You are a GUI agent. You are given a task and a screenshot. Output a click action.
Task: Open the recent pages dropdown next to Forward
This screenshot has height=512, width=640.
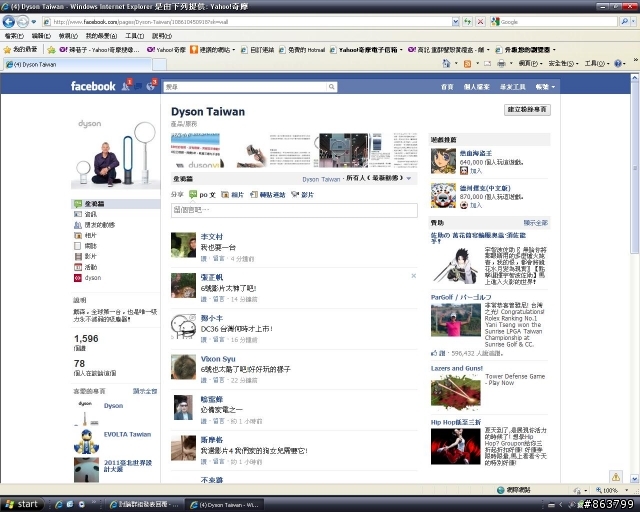(x=33, y=22)
